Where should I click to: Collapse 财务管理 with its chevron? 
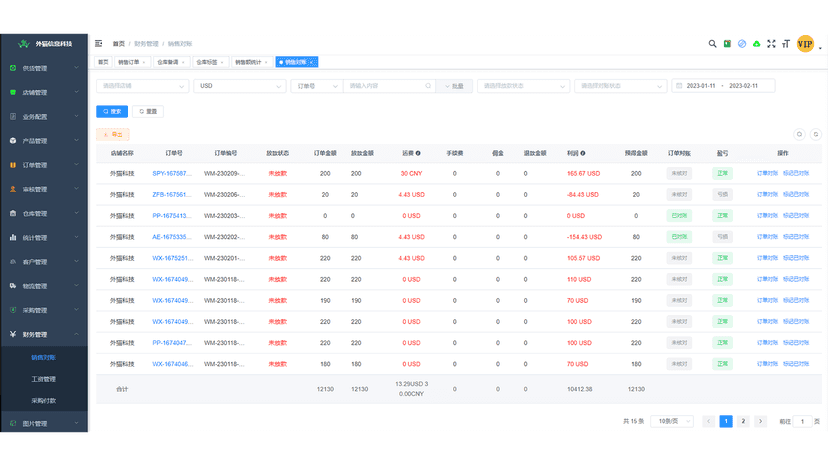pos(76,334)
